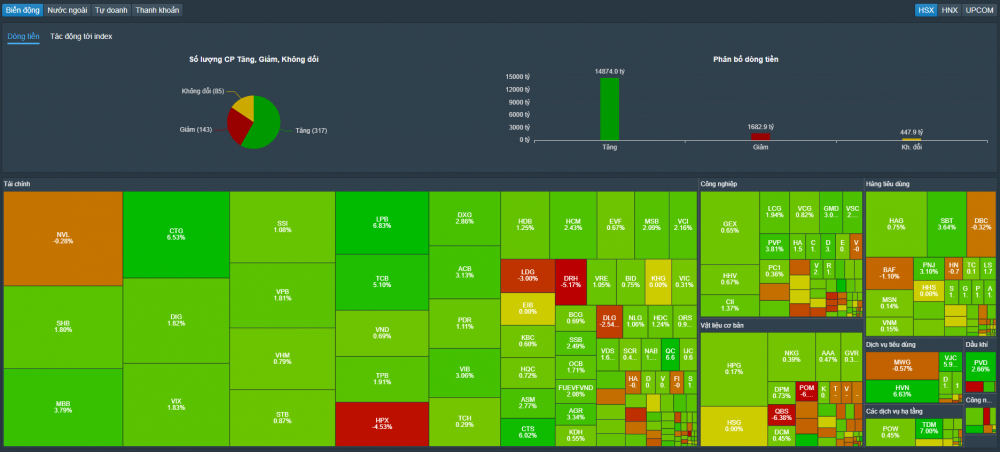Click the yellow HSG tile
Screen dimensions: 1000x452
(733, 425)
